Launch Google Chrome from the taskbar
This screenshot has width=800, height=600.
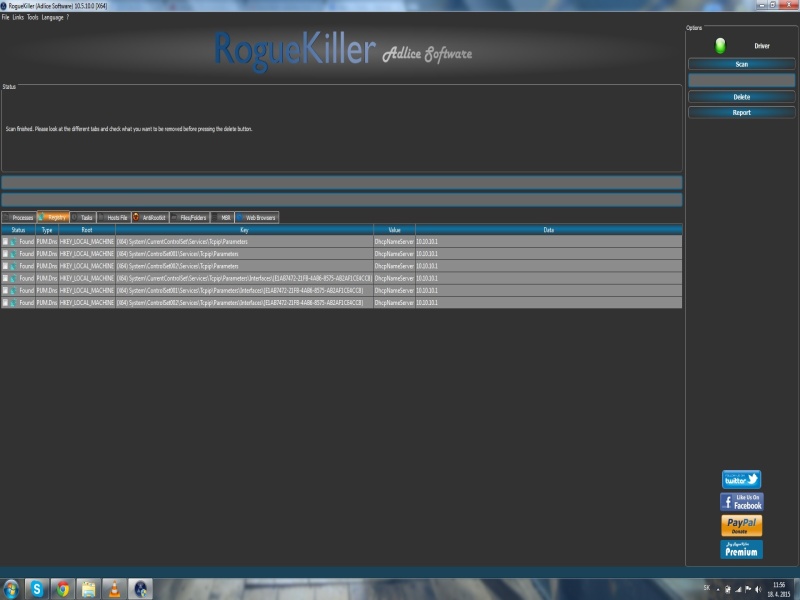62,589
